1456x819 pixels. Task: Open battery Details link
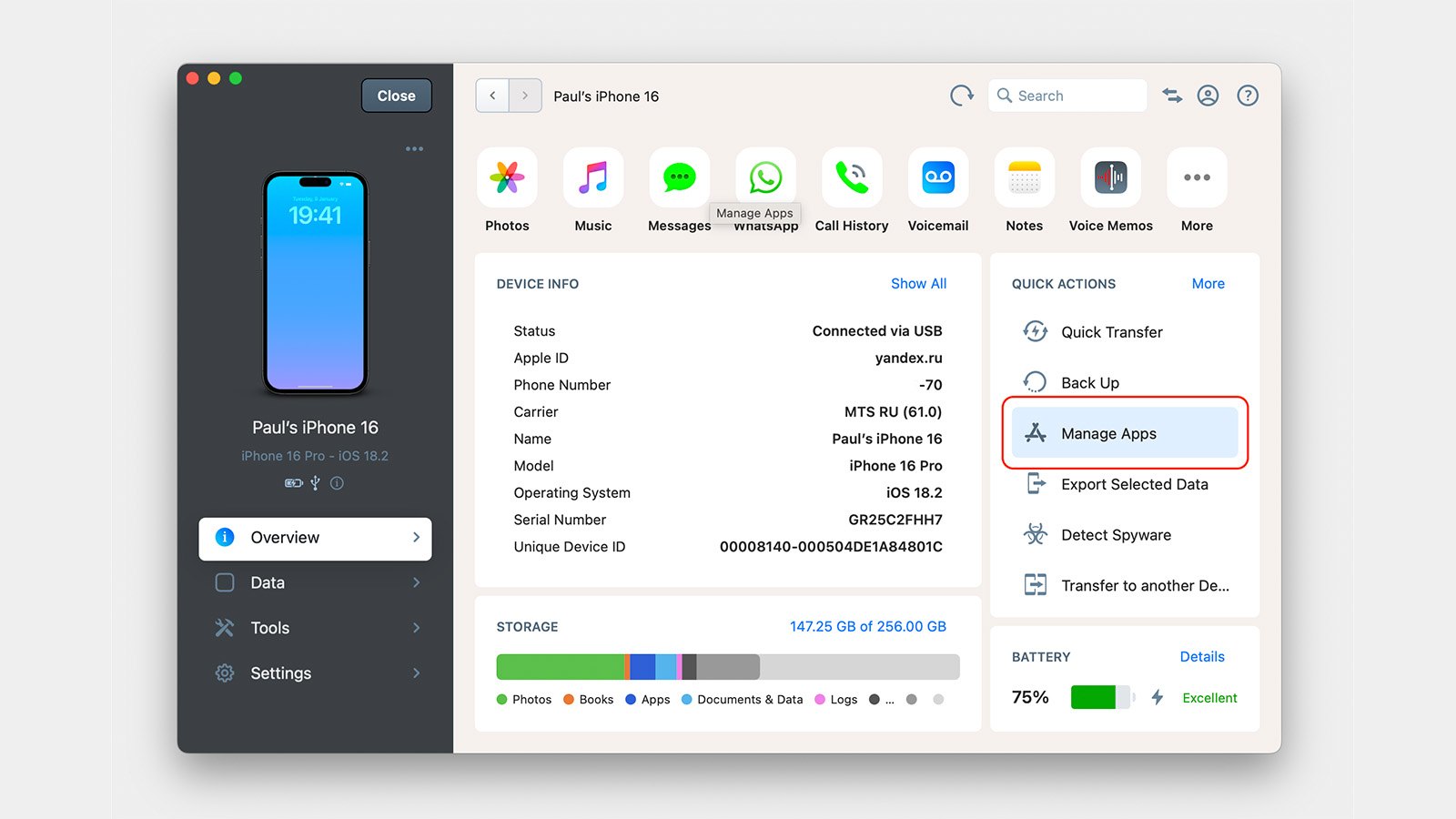[x=1202, y=657]
